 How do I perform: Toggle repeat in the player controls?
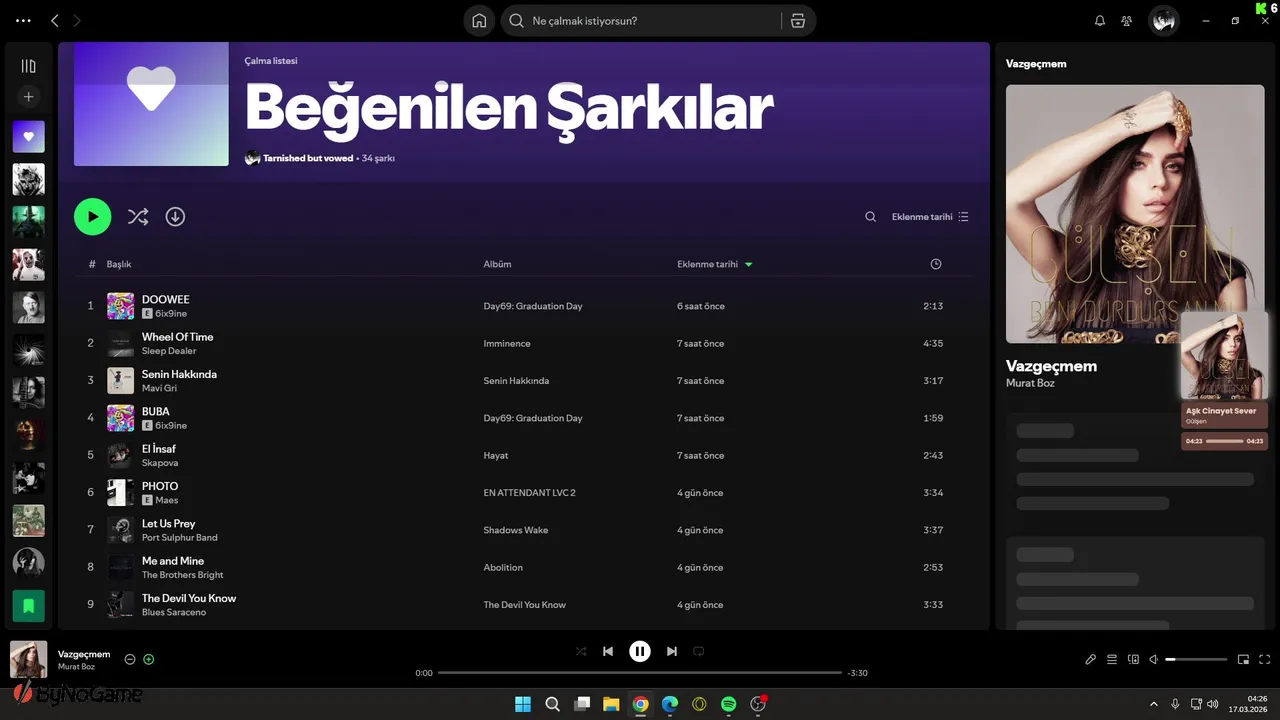(699, 651)
